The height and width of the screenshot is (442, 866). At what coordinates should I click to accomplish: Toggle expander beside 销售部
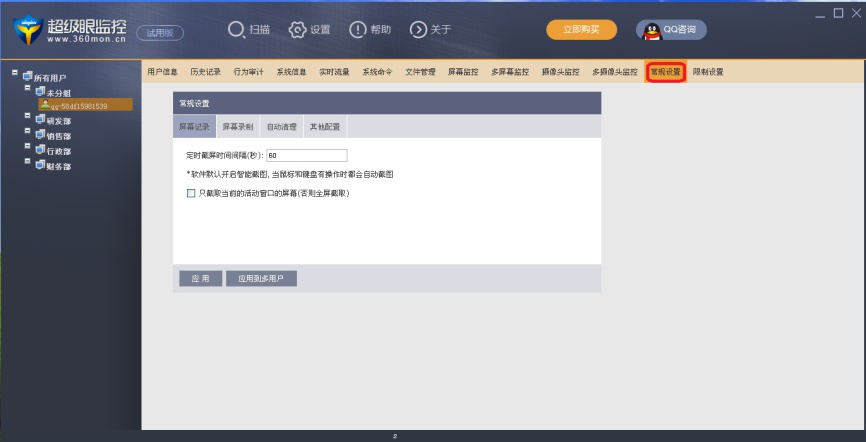28,131
